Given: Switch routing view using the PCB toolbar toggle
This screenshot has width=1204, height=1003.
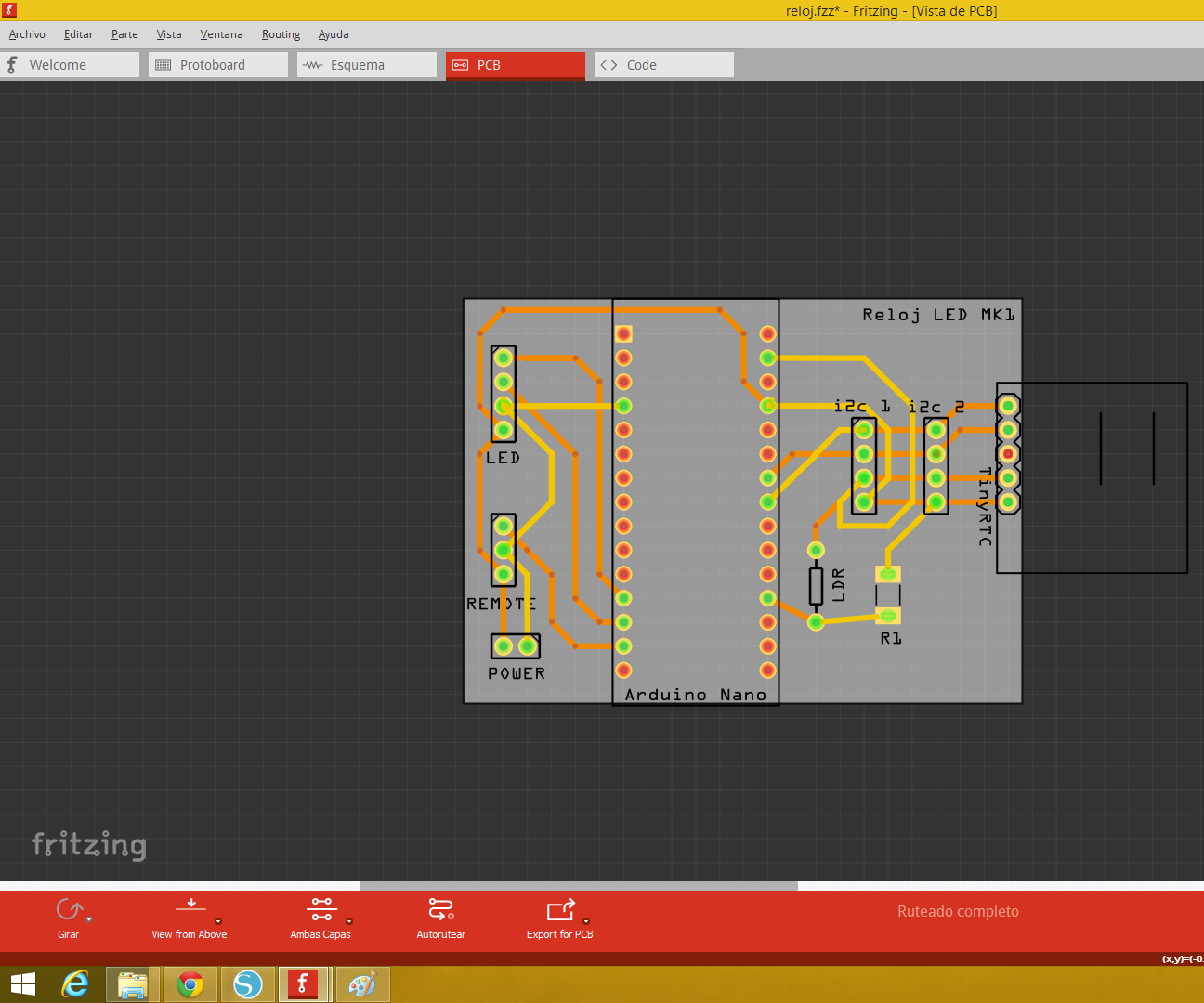Looking at the screenshot, I should 515,64.
